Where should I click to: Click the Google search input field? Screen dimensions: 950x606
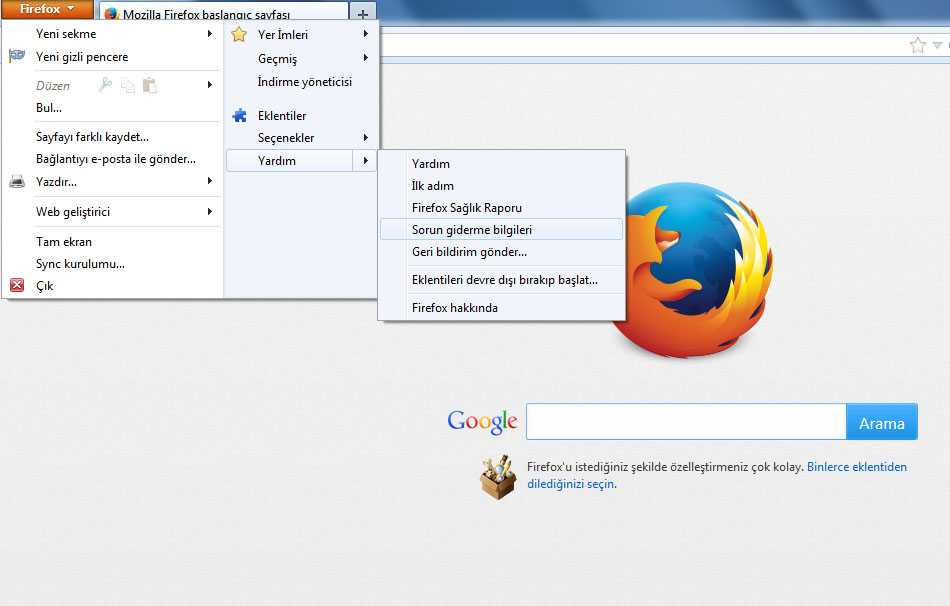tap(686, 422)
